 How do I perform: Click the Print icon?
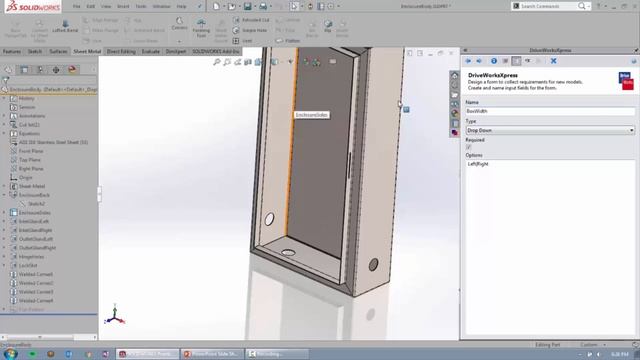click(x=263, y=6)
